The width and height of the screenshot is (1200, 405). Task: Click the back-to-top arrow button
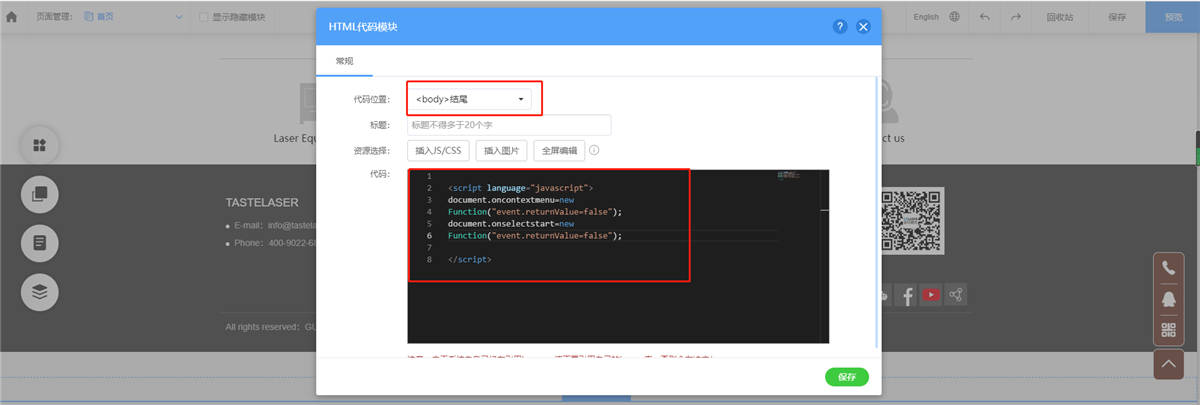[x=1168, y=363]
